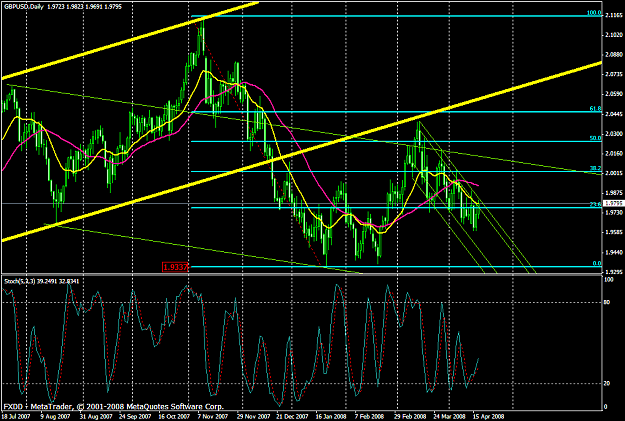Click the 16 Jan 2008 date label

tap(332, 416)
